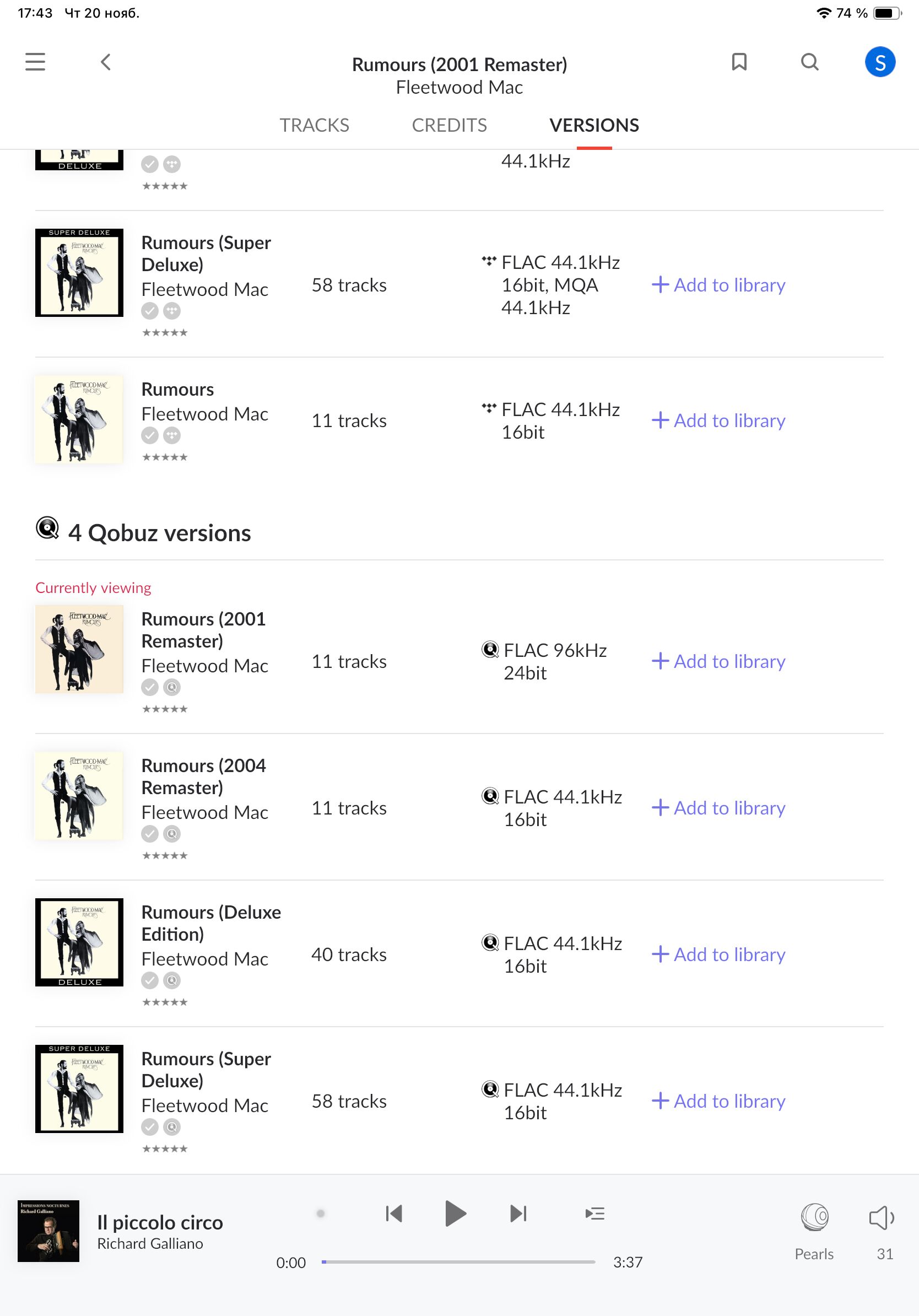The width and height of the screenshot is (919, 1316).
Task: Go back with the left chevron
Action: coord(105,62)
